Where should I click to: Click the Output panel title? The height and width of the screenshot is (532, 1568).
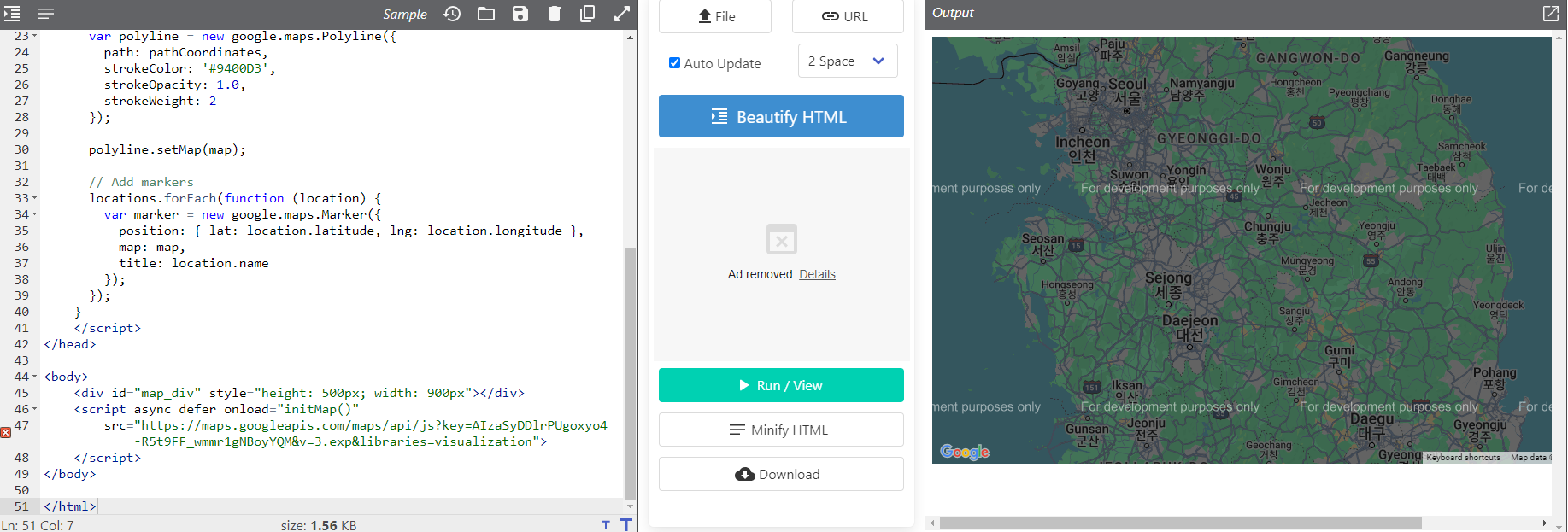[x=953, y=13]
